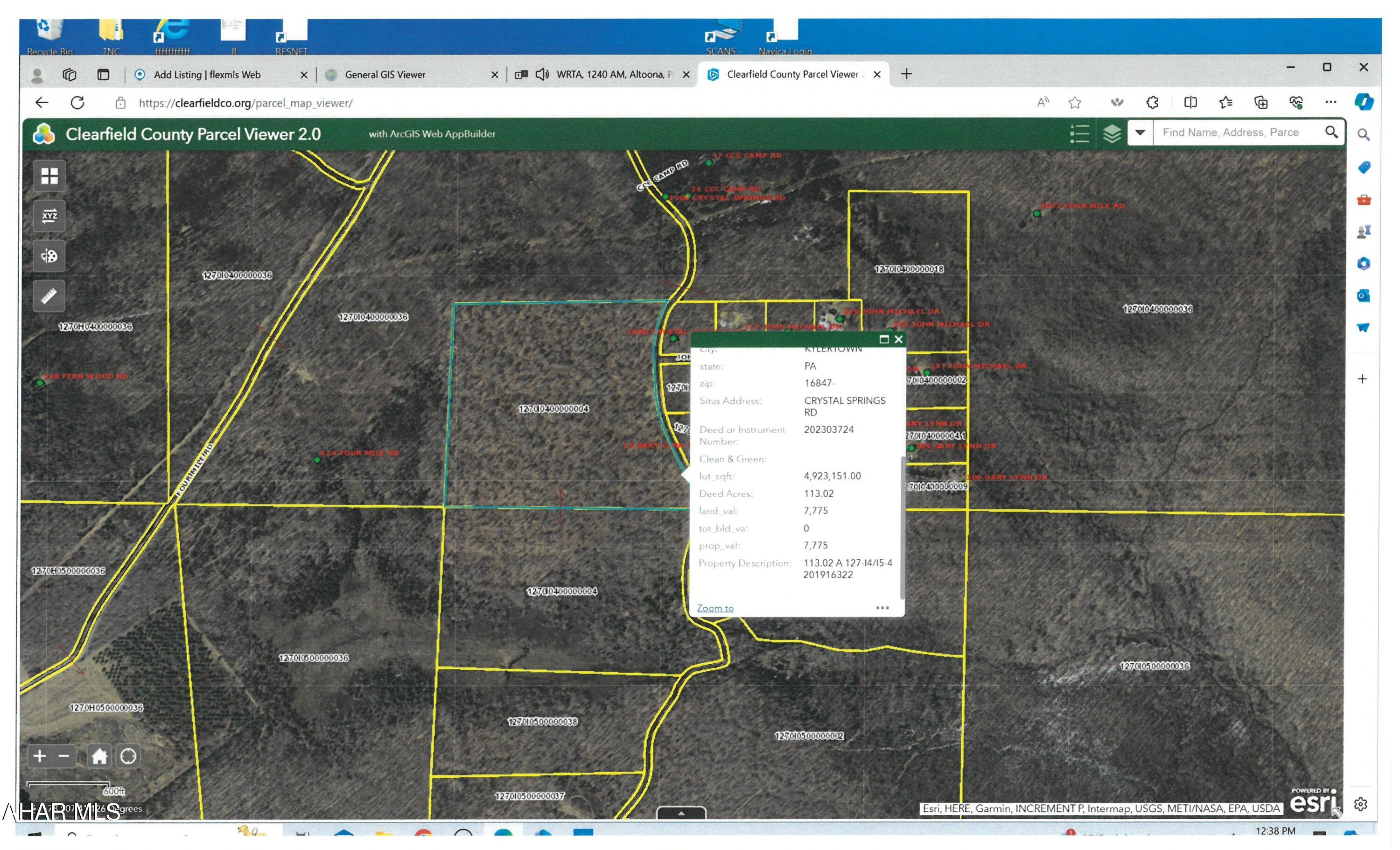Maximize the parcel info popup
Viewport: 1400px width, 850px height.
[x=884, y=339]
